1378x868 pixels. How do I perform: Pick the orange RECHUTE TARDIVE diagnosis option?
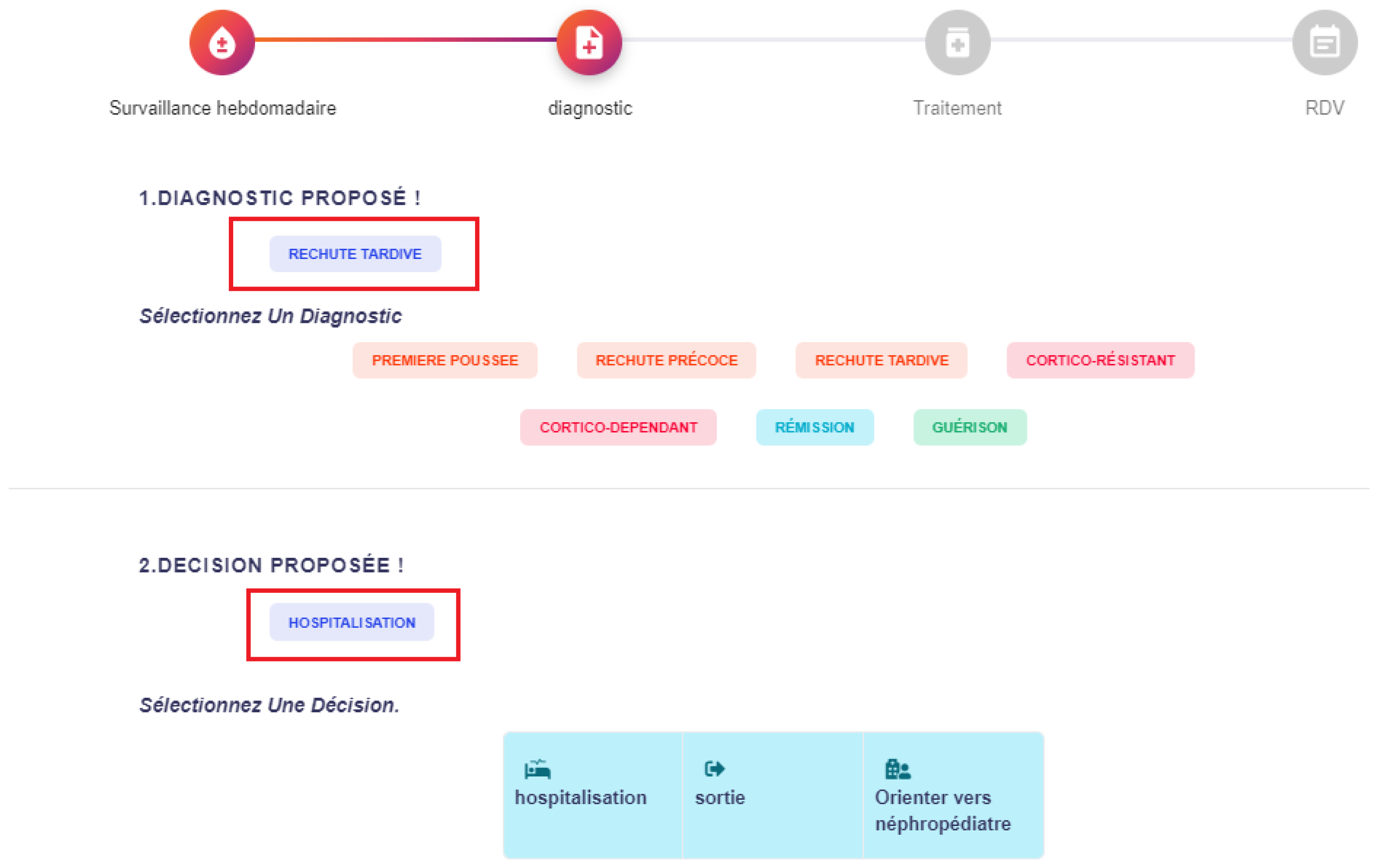click(x=881, y=360)
